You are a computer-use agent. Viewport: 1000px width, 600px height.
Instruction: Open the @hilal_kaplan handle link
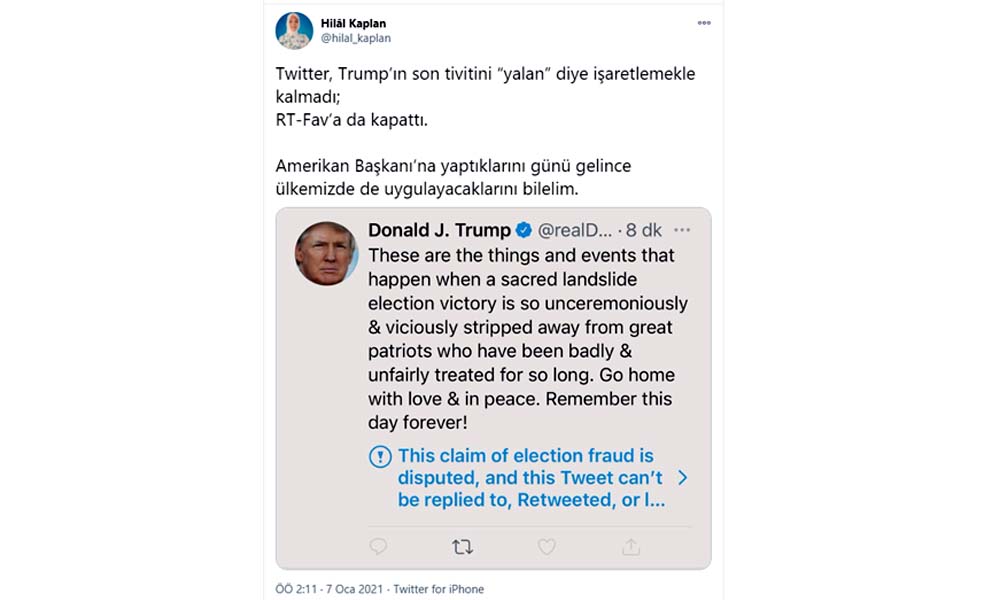pyautogui.click(x=356, y=39)
